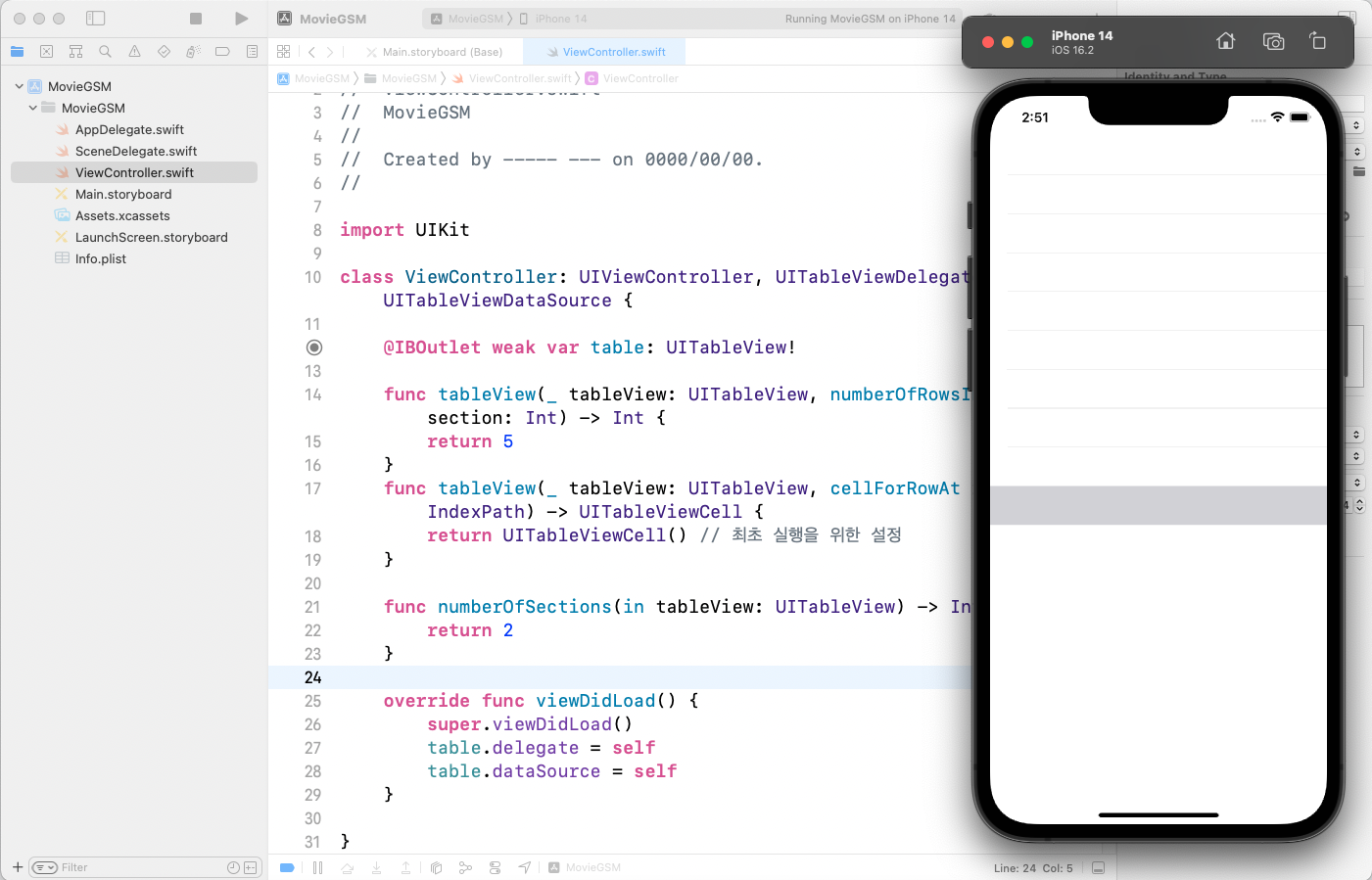
Task: Open the Debug navigator spray icon
Action: tap(194, 51)
